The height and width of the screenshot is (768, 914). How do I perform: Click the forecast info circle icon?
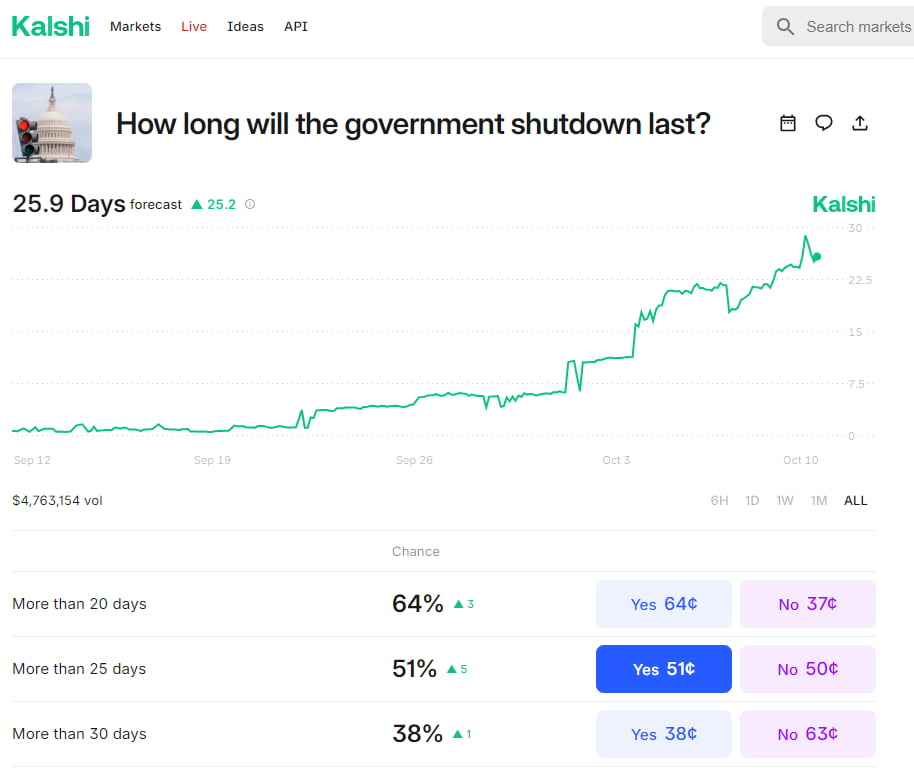[x=250, y=204]
